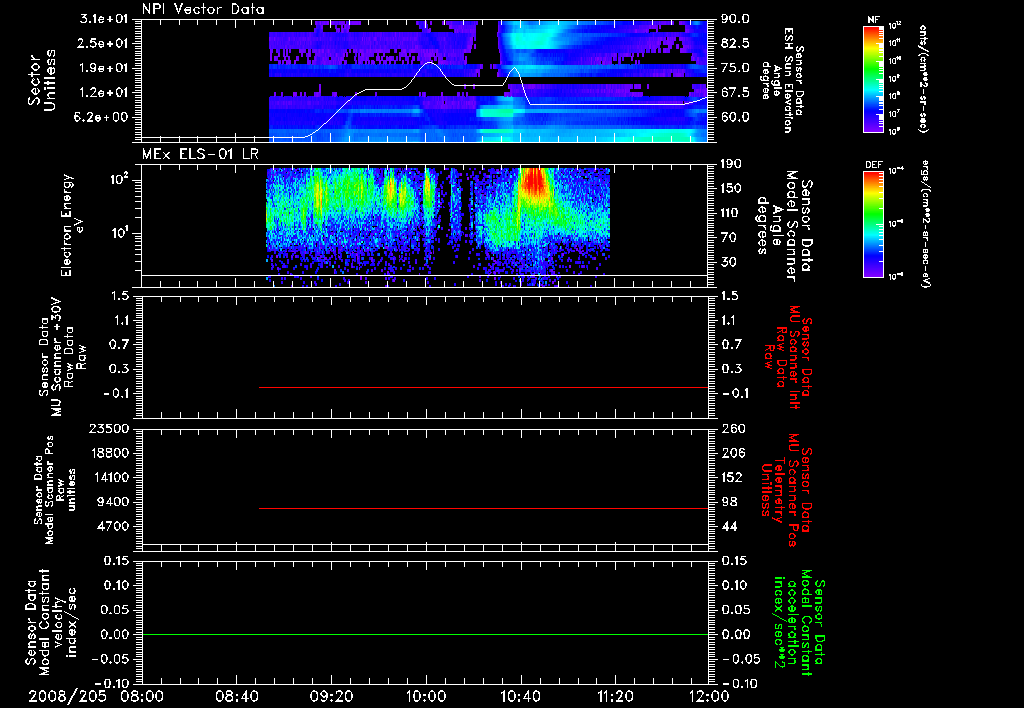Click the '23500' scanner position tick label
Image resolution: width=1024 pixels, height=708 pixels.
pyautogui.click(x=109, y=429)
